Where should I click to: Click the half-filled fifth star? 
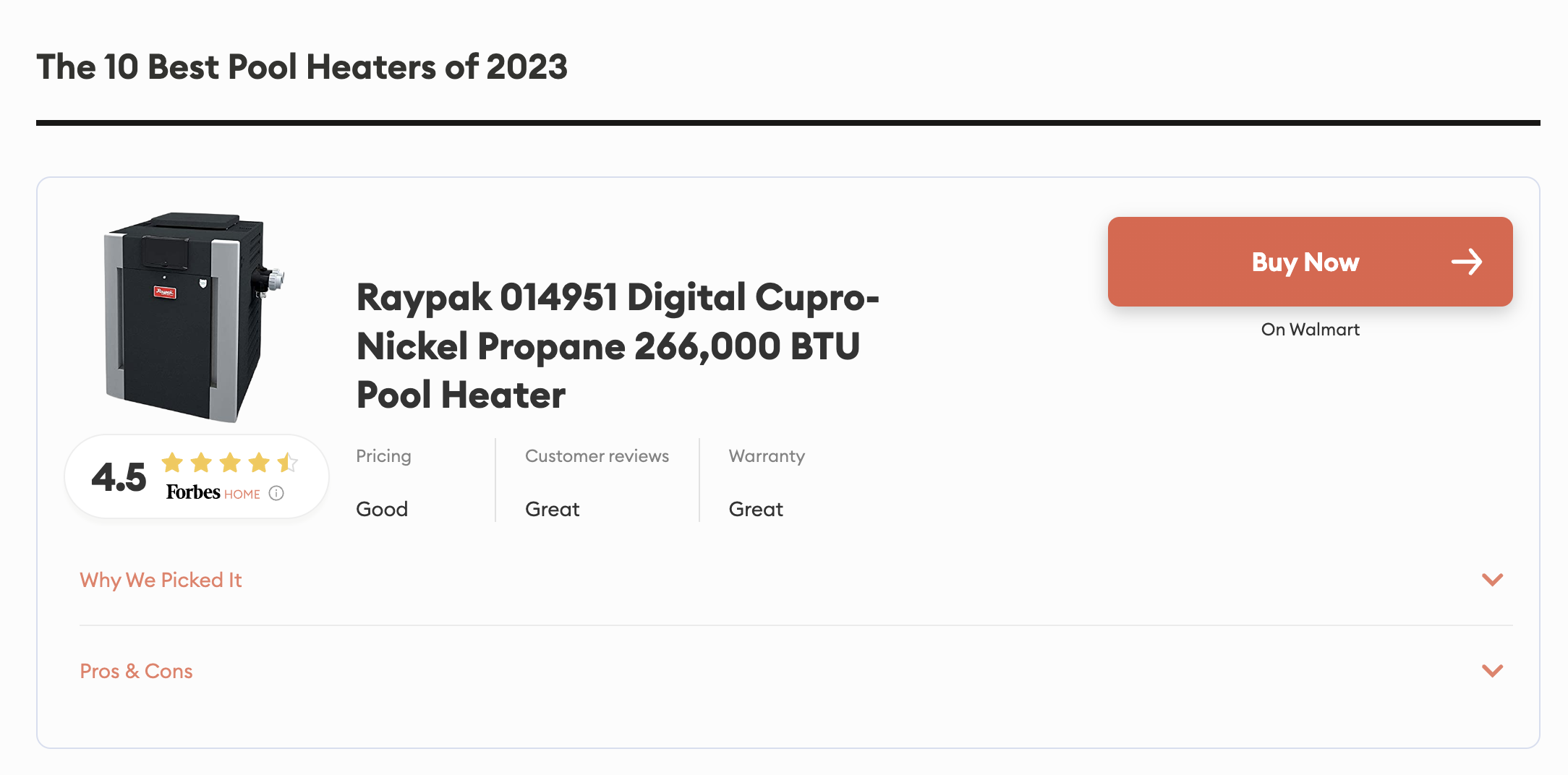(287, 462)
